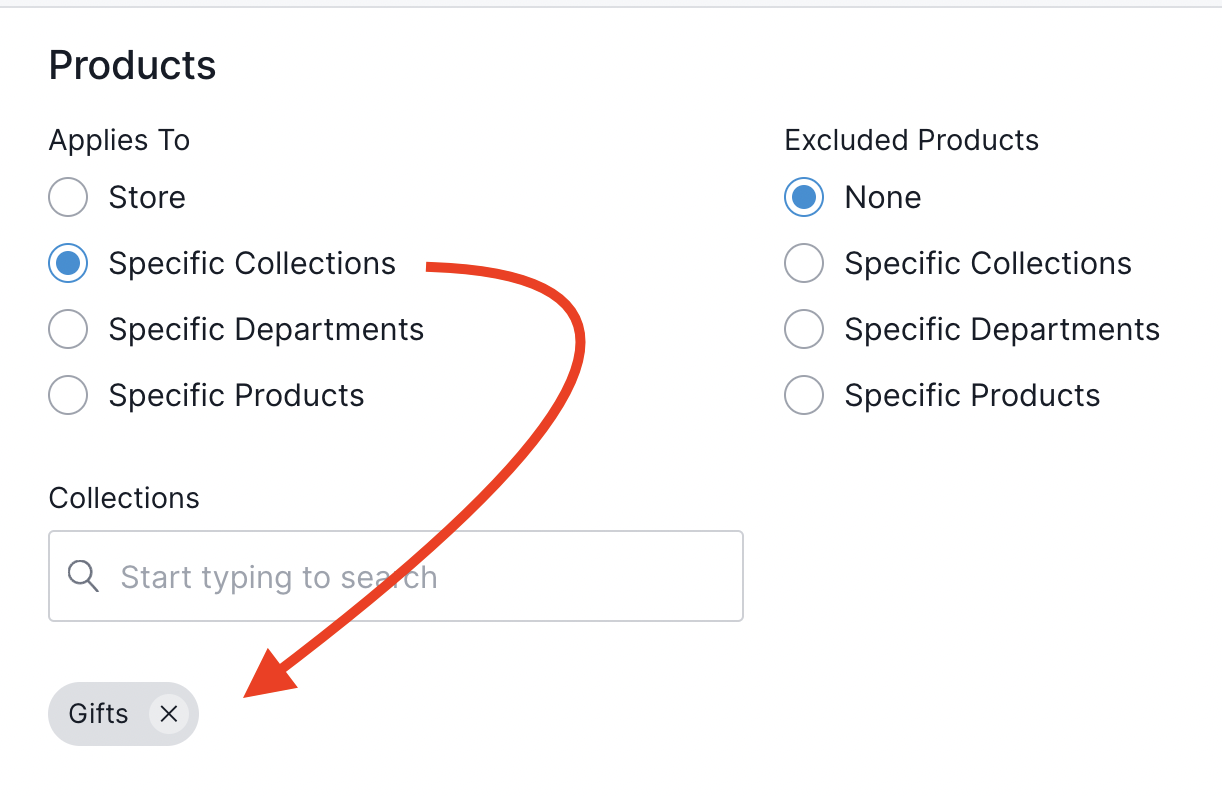This screenshot has width=1222, height=796.
Task: Click the placeholder text in the search field
Action: pos(278,576)
